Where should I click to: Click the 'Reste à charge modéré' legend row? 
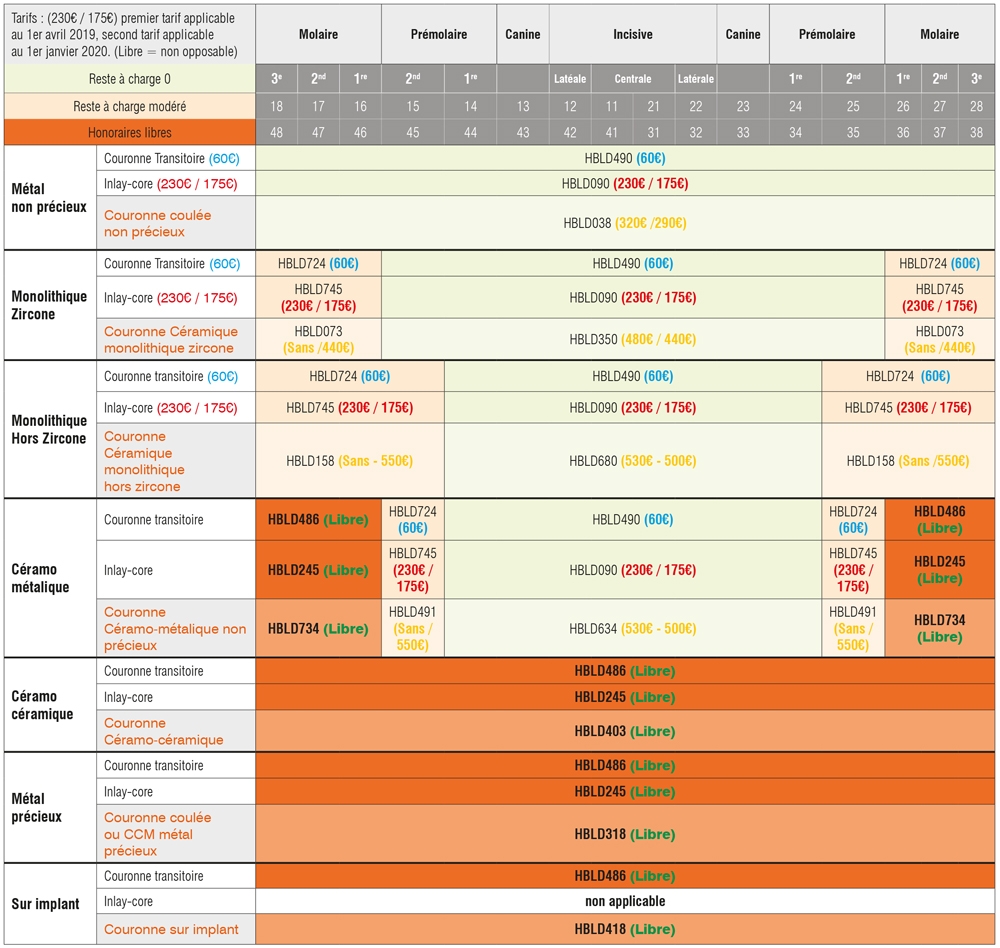[x=129, y=106]
